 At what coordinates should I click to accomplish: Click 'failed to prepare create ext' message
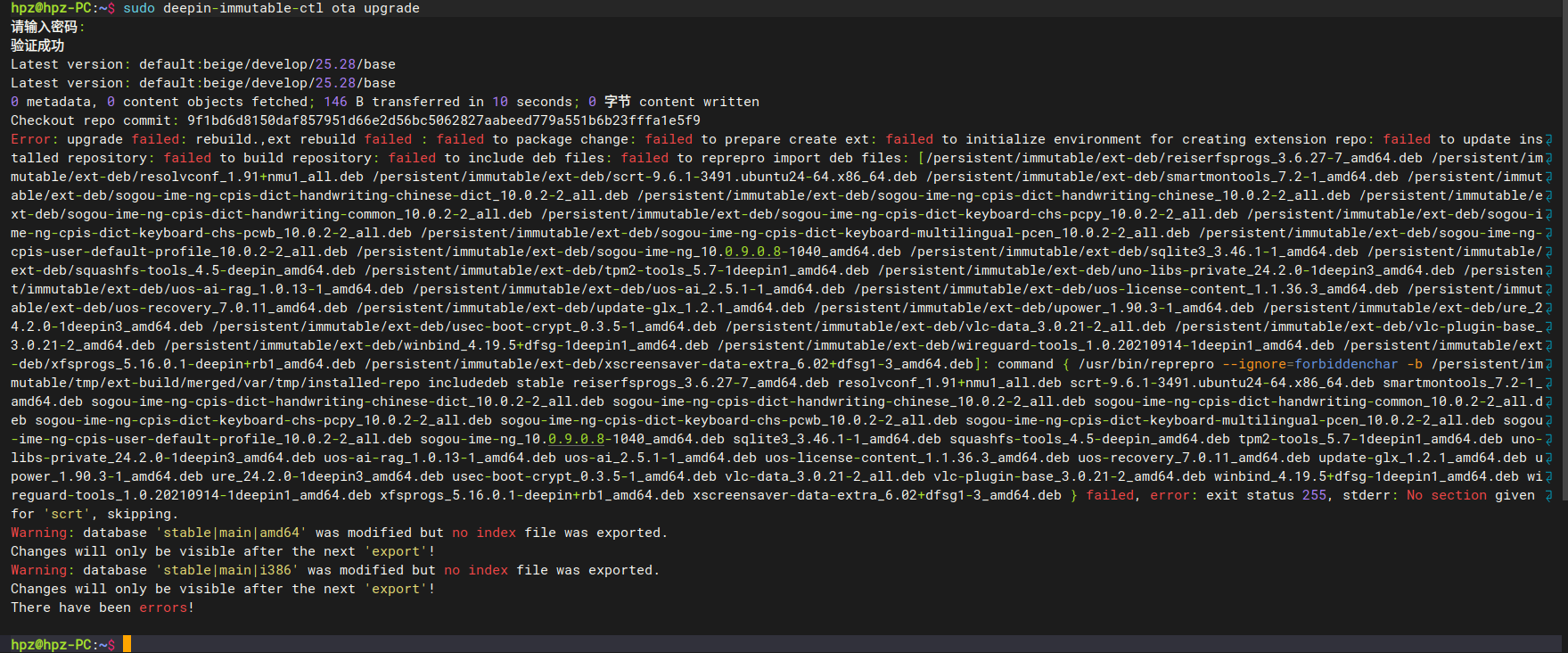point(757,139)
